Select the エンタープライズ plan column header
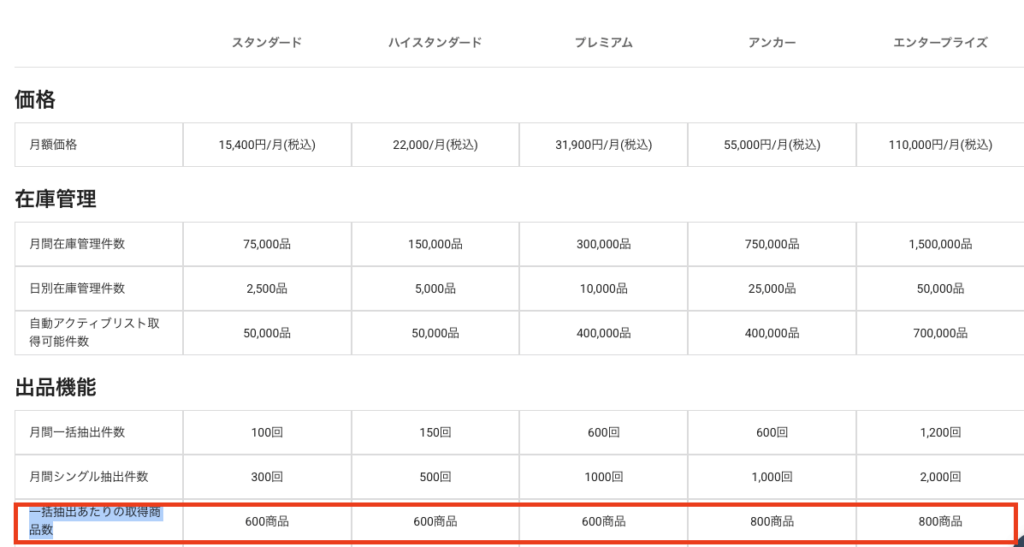The width and height of the screenshot is (1024, 547). point(940,43)
